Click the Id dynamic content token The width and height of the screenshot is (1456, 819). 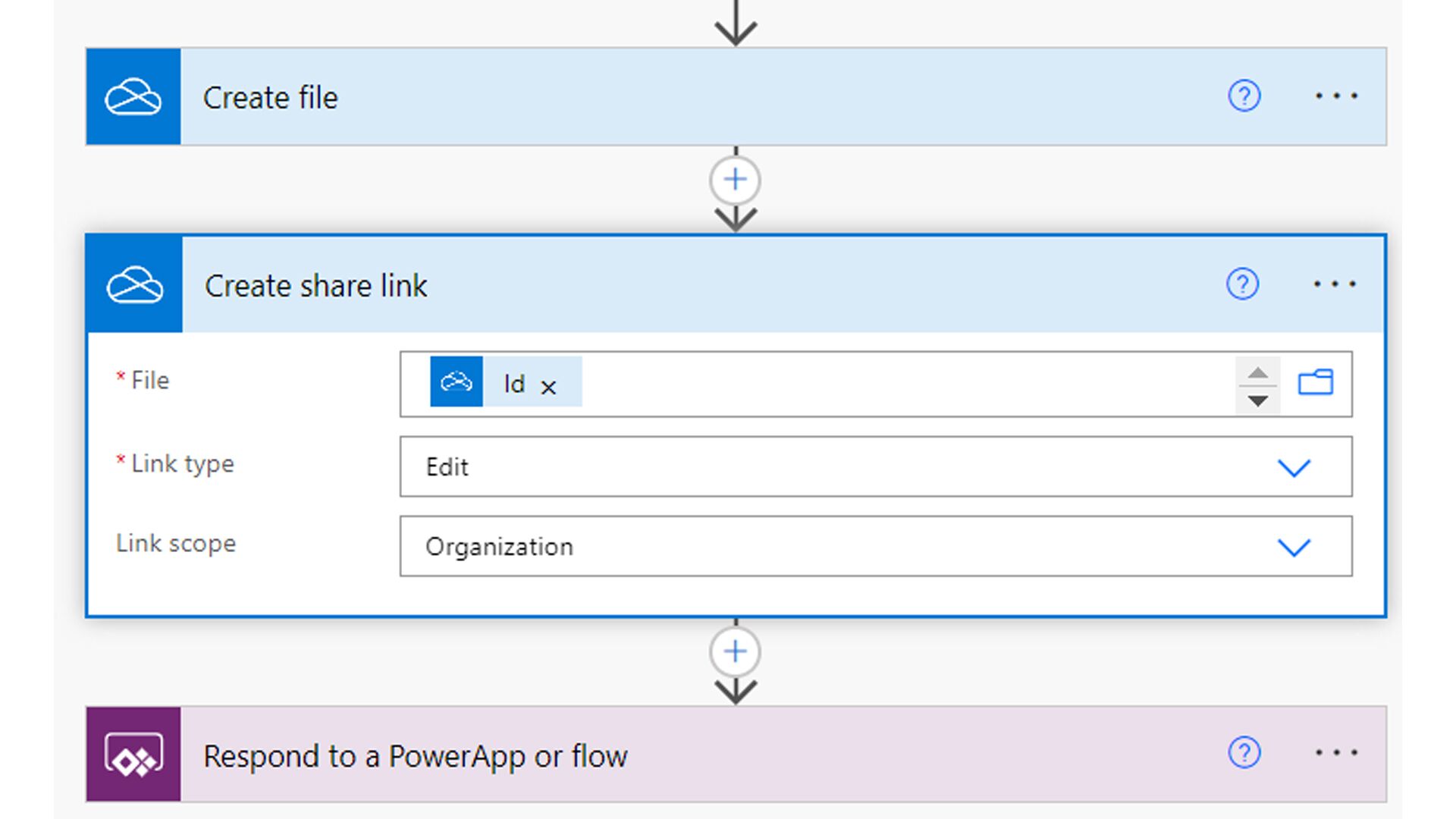[513, 384]
